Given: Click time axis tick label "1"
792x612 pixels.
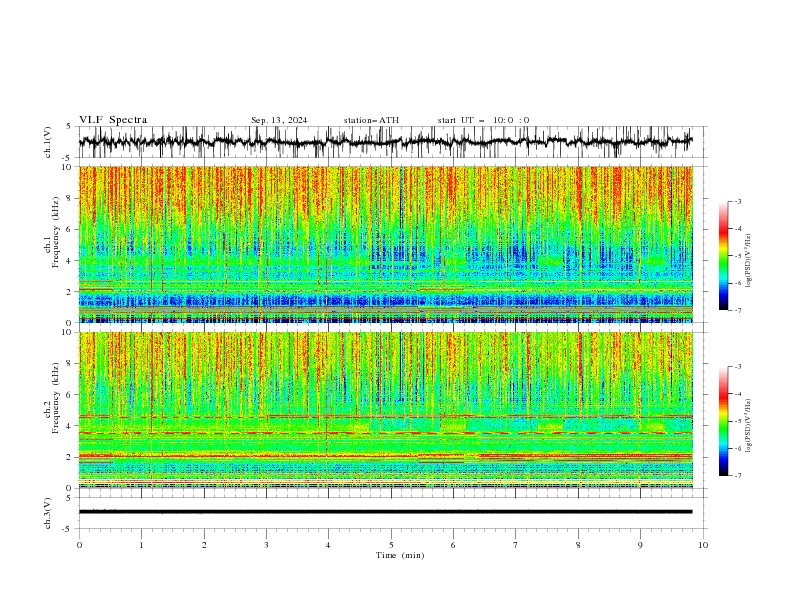Looking at the screenshot, I should click(141, 545).
